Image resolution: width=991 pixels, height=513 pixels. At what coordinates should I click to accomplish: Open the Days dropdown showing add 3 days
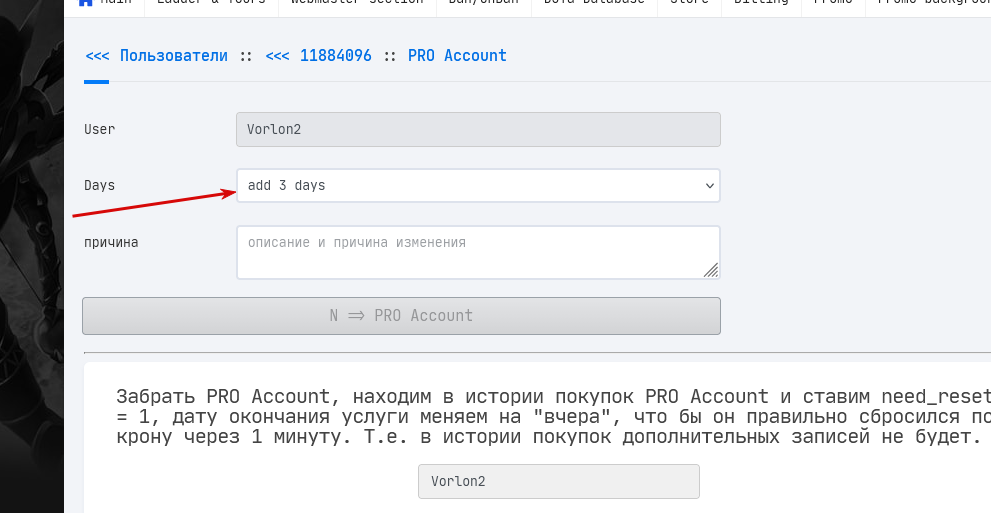(x=470, y=185)
